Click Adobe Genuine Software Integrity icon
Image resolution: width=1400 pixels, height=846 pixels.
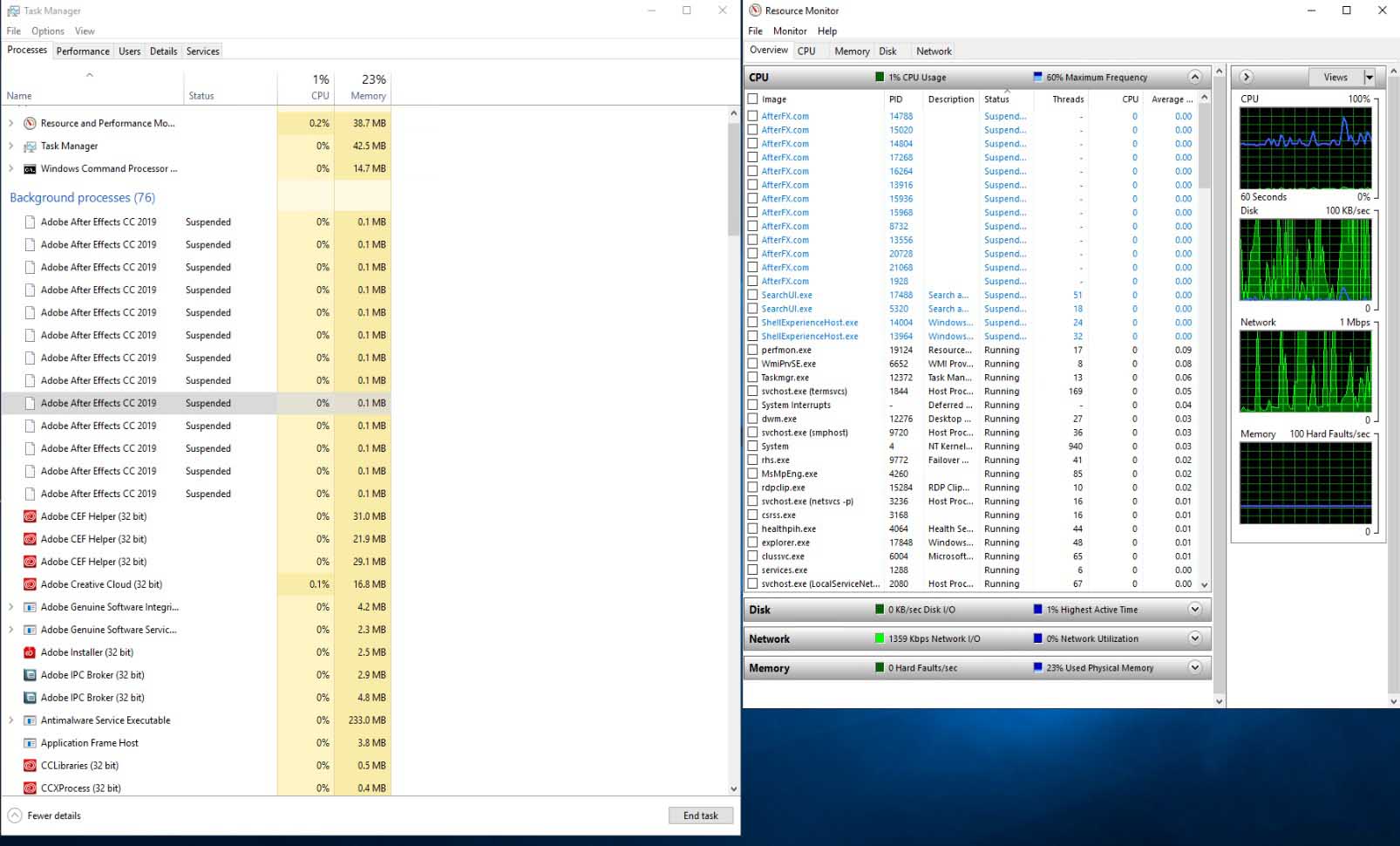pyautogui.click(x=30, y=607)
